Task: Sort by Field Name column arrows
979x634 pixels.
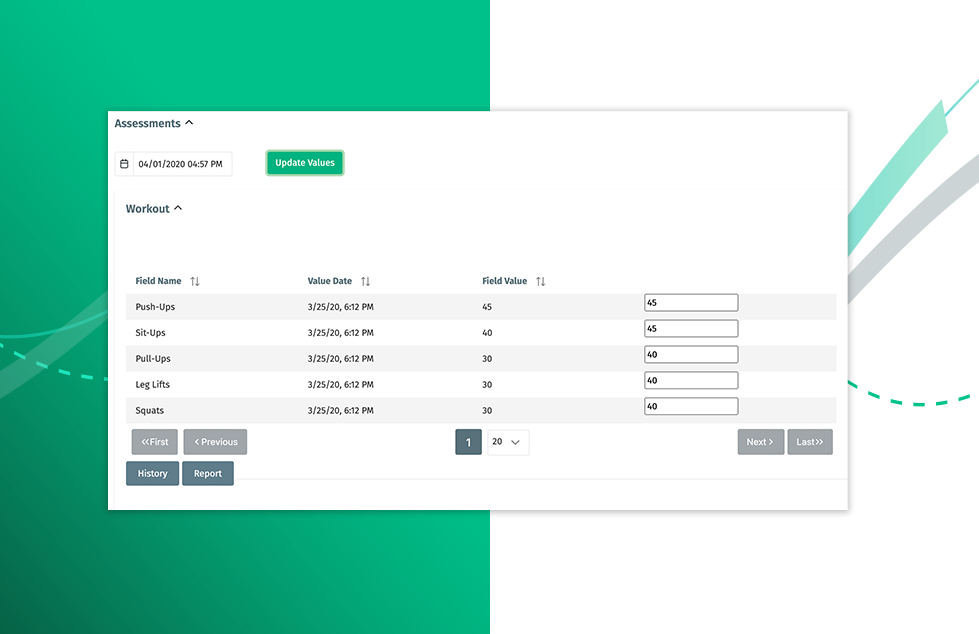Action: pyautogui.click(x=195, y=282)
